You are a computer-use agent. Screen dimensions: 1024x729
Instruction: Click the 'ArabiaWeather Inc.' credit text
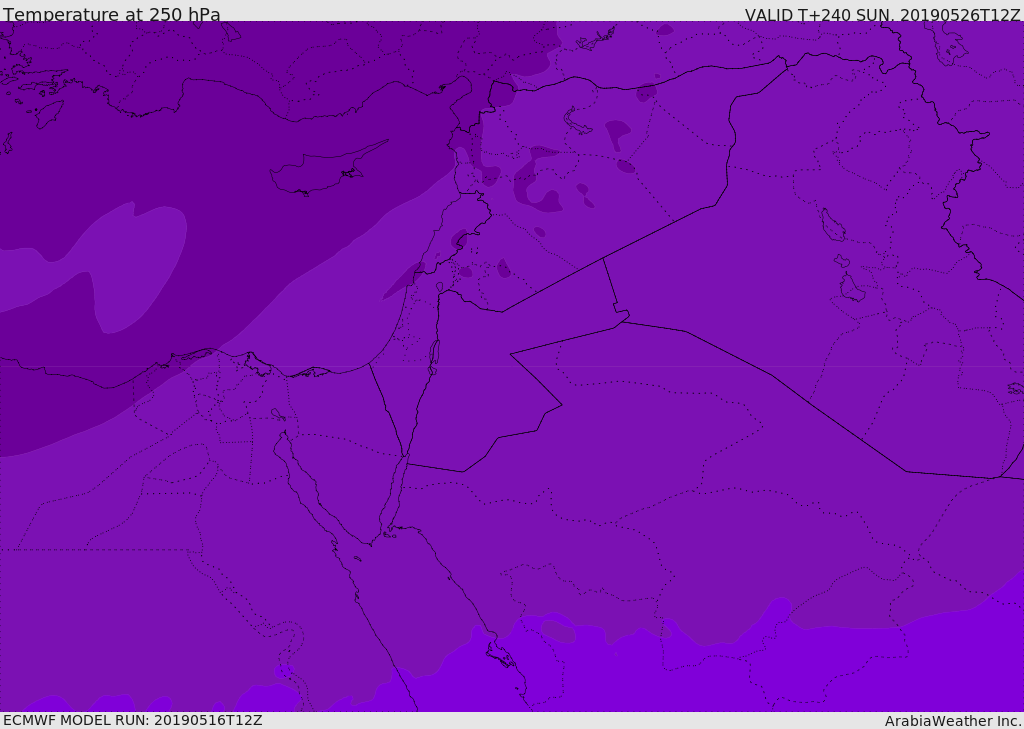953,721
